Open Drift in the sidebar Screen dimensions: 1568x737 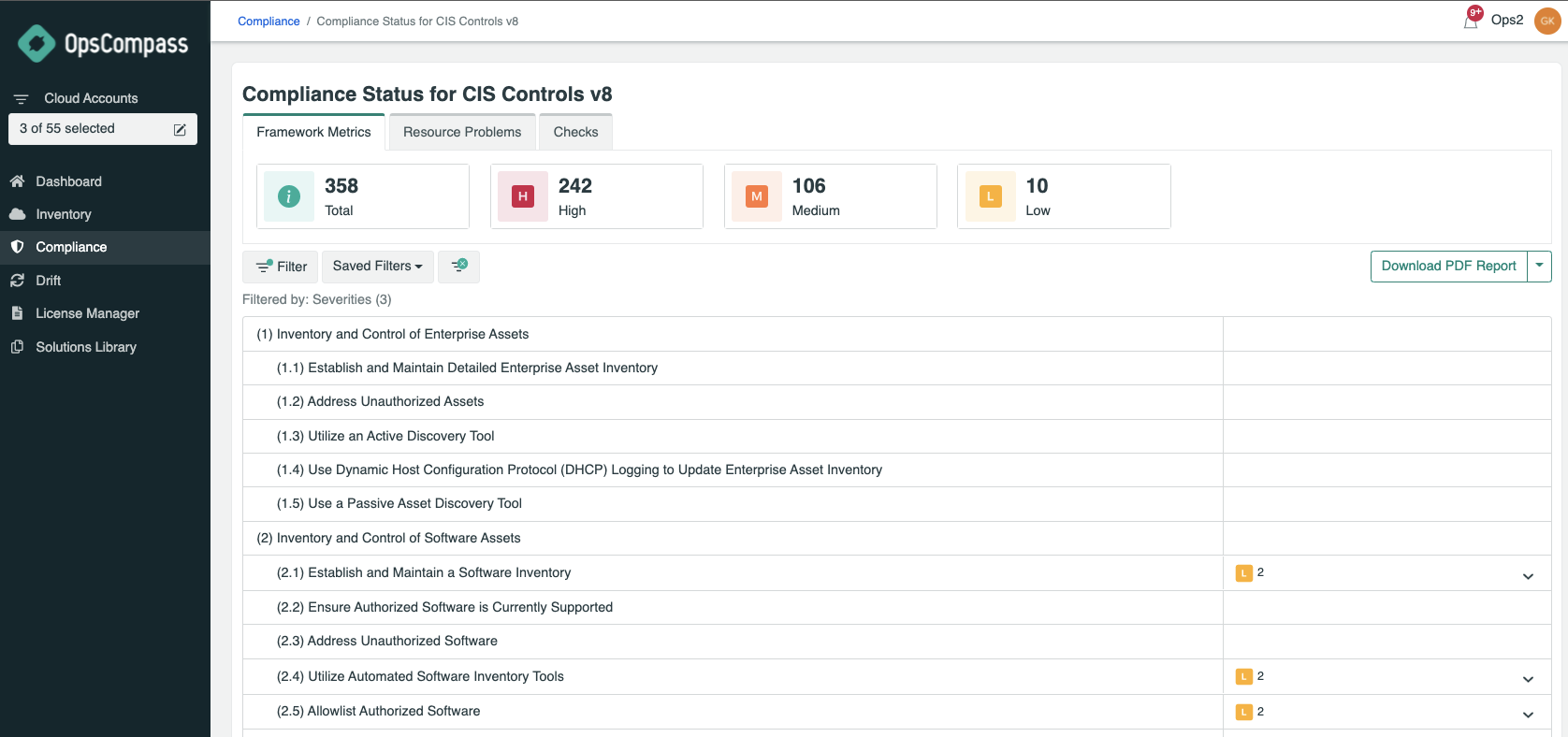click(x=105, y=281)
